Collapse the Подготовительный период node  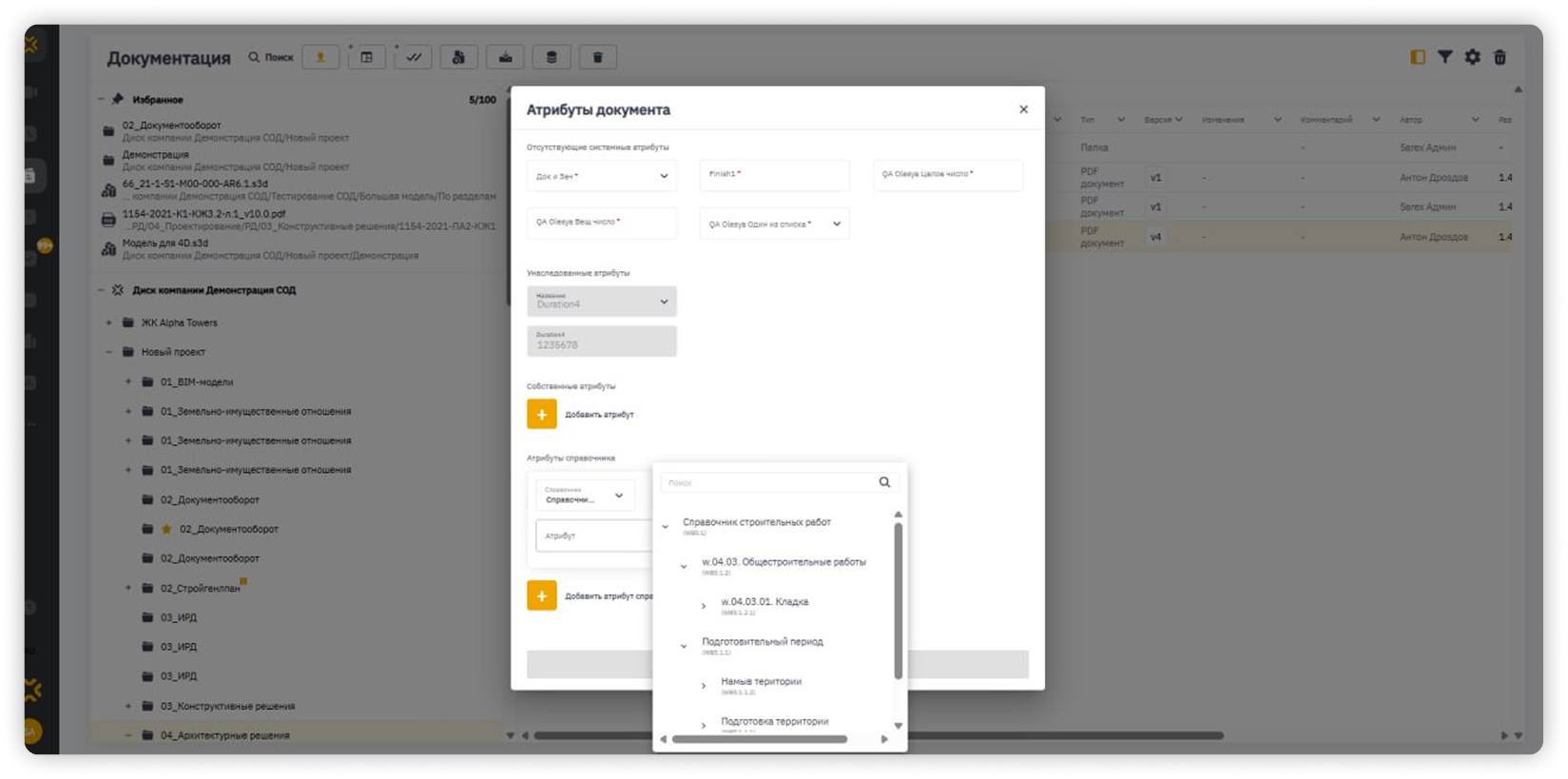tap(684, 646)
